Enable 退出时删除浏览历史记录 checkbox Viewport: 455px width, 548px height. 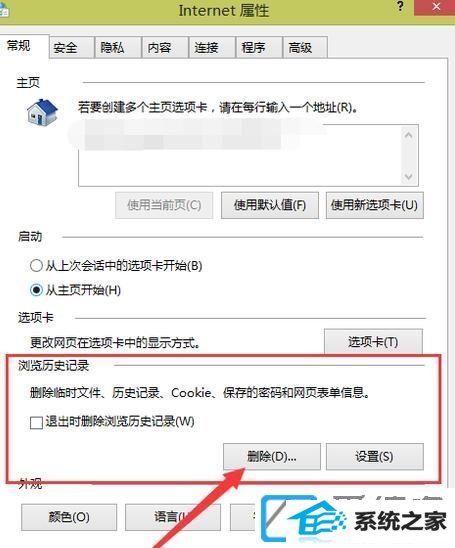pos(36,422)
